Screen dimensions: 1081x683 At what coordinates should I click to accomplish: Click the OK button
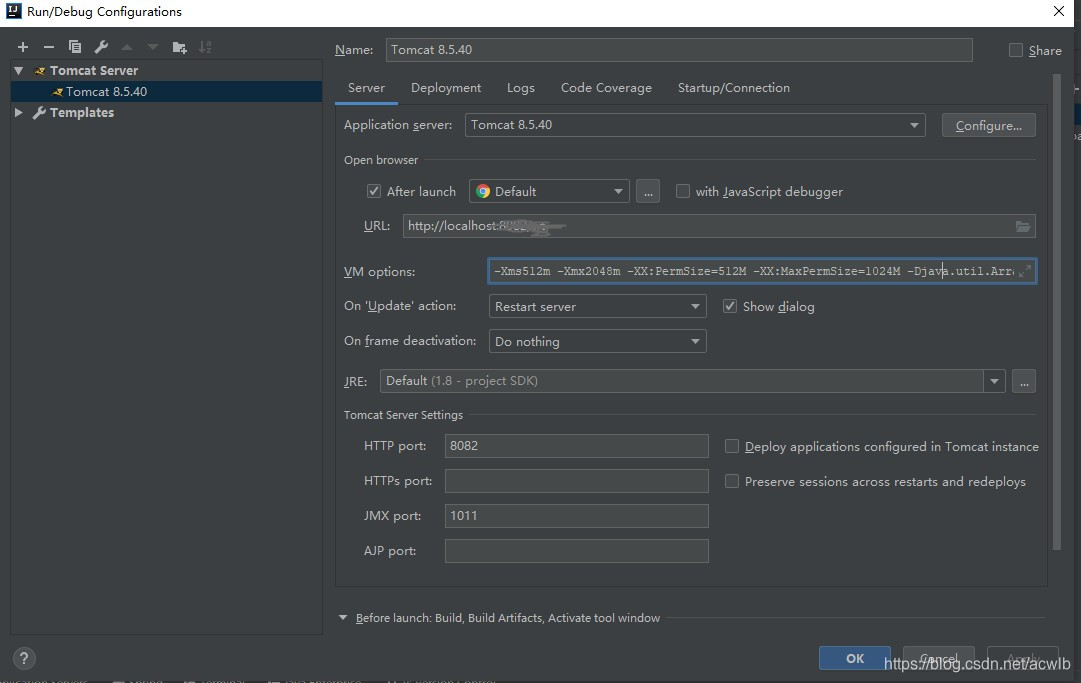(855, 658)
